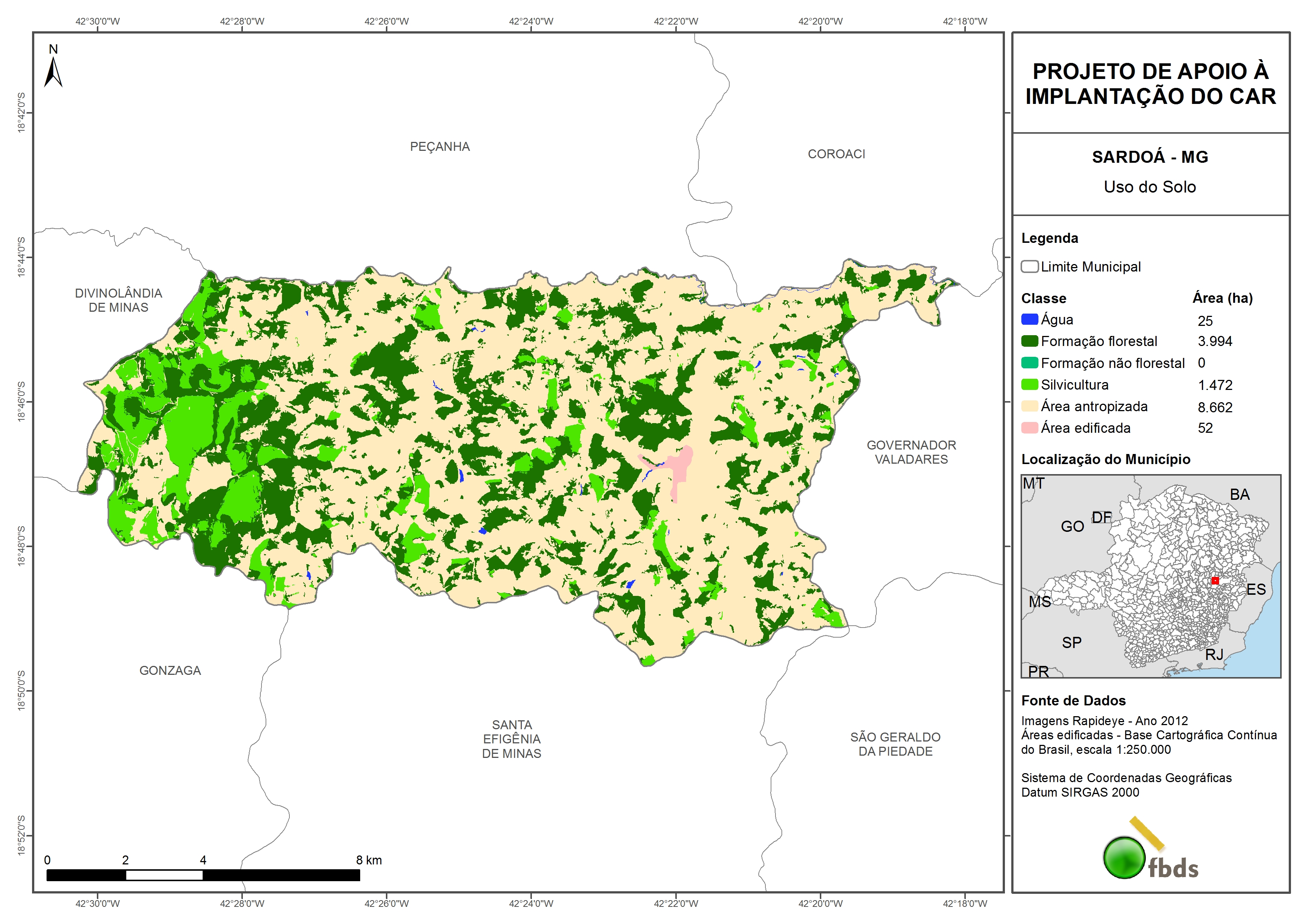
Task: Click the Limite Municipal legend symbol
Action: [1029, 266]
